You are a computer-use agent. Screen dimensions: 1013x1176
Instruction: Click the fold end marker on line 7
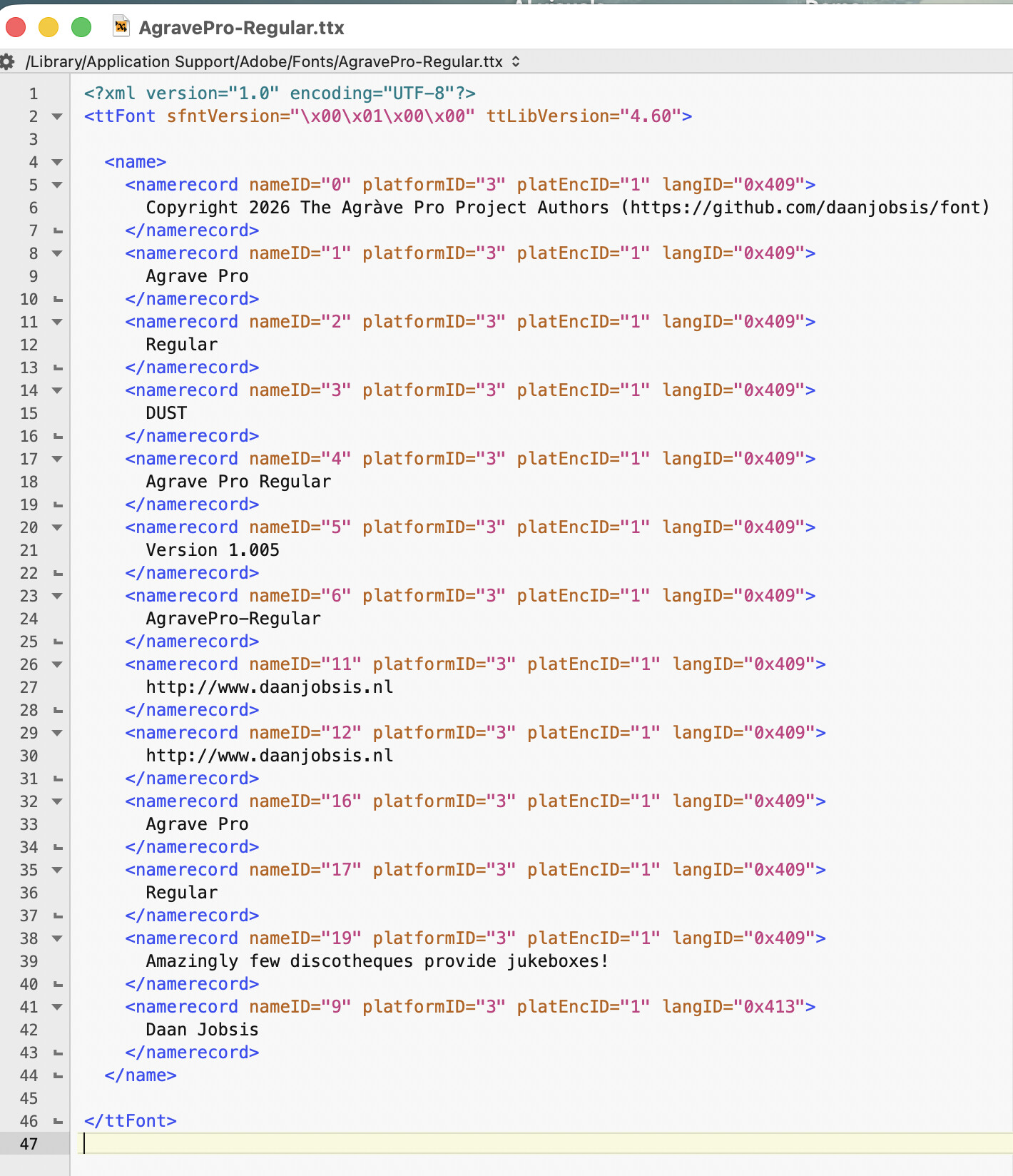pos(58,230)
